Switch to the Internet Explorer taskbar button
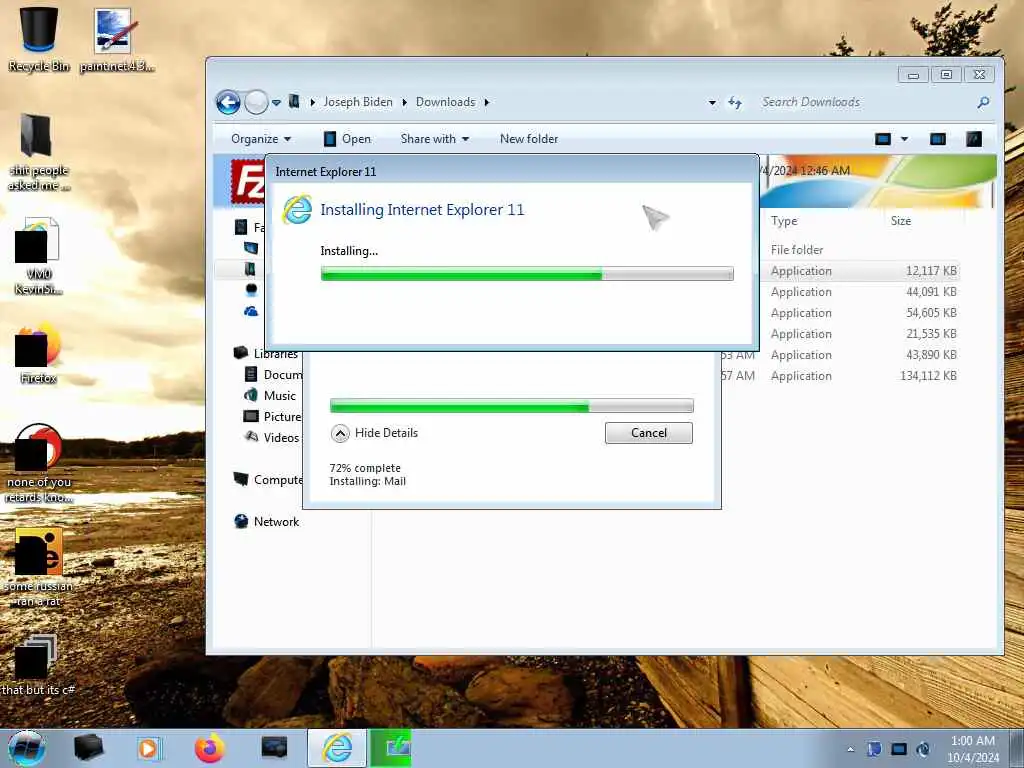The height and width of the screenshot is (768, 1024). [337, 748]
